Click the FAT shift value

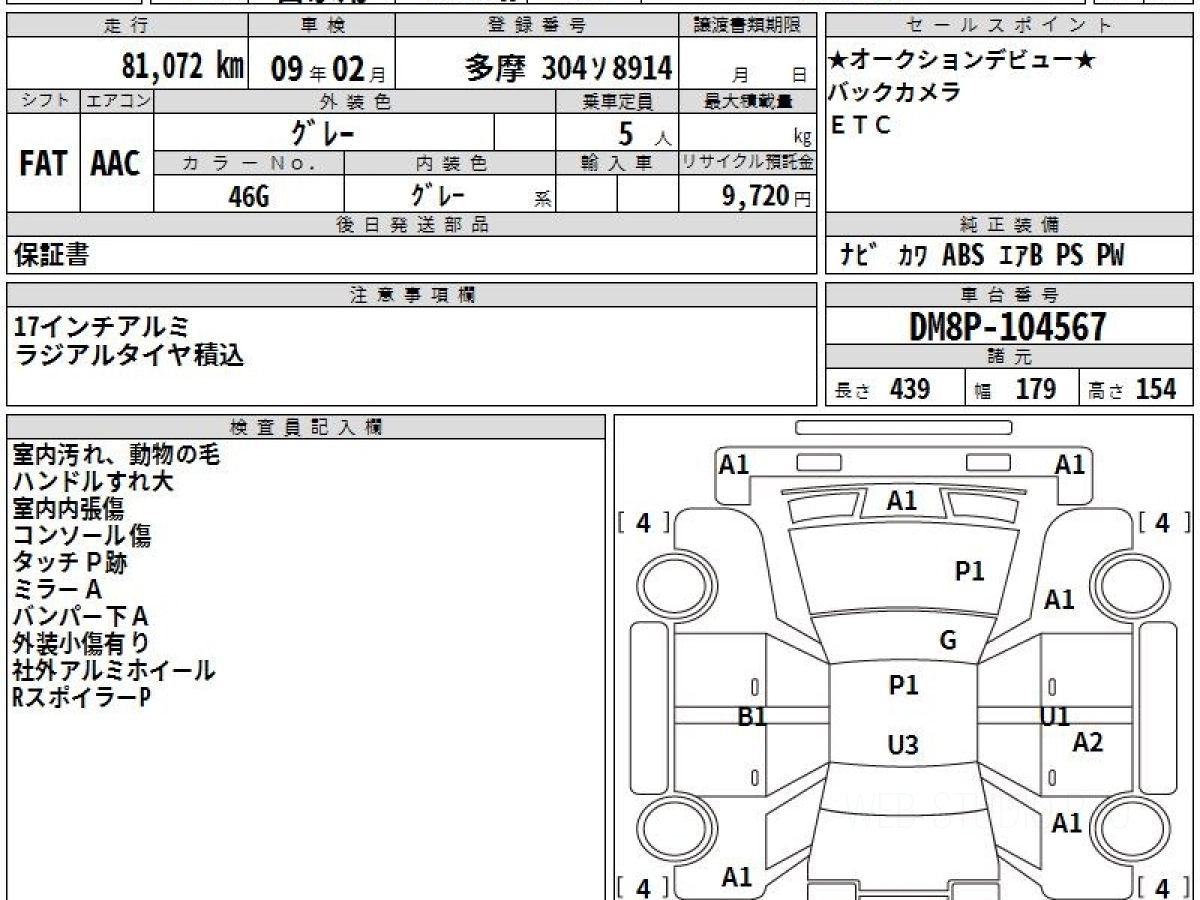click(43, 164)
